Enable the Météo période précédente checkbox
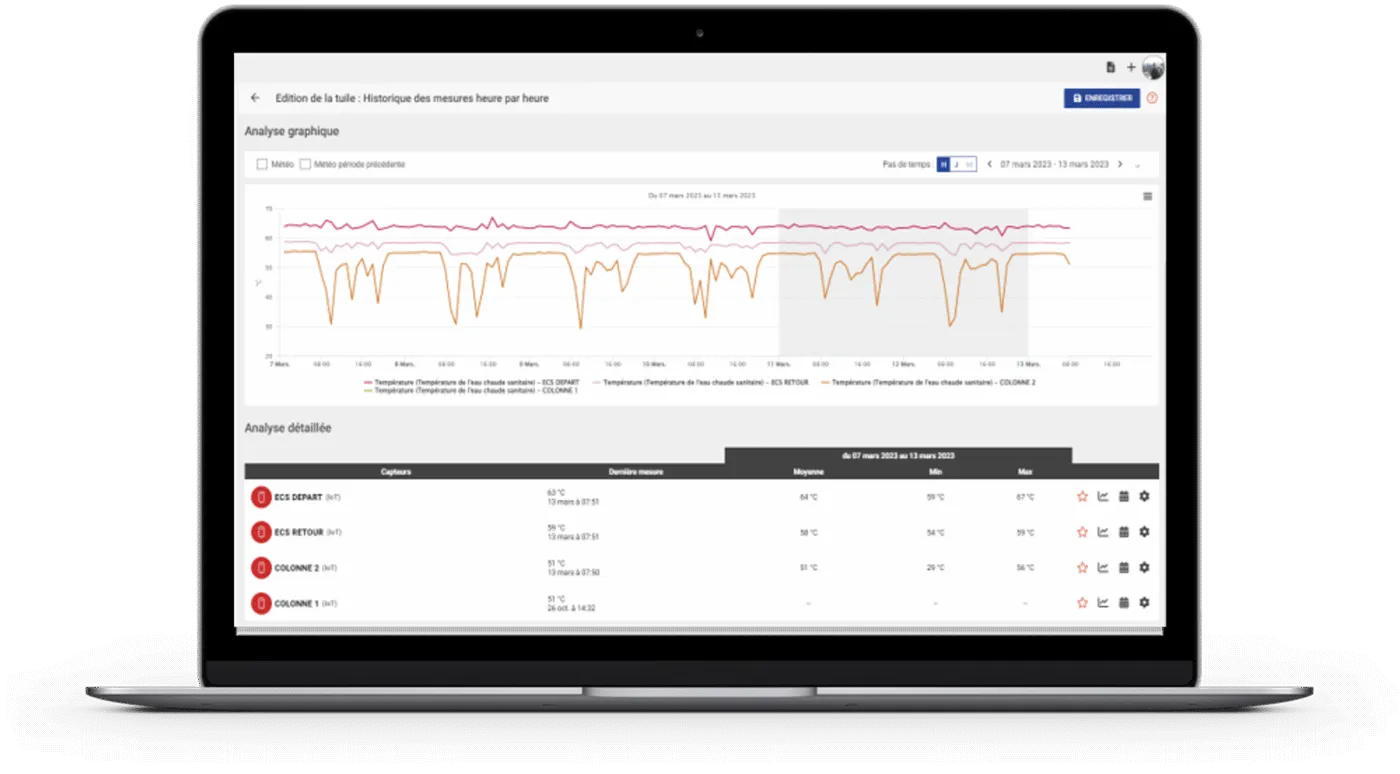This screenshot has width=1400, height=774. tap(306, 164)
